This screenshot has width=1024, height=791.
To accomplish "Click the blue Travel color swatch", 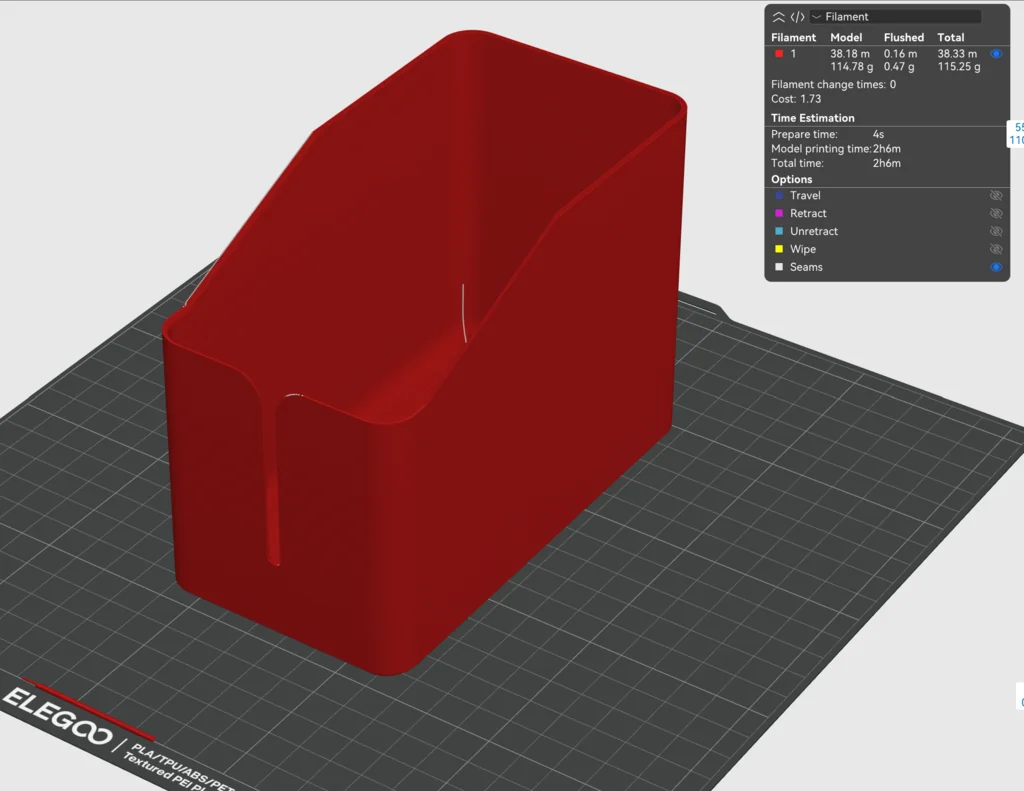I will (779, 196).
